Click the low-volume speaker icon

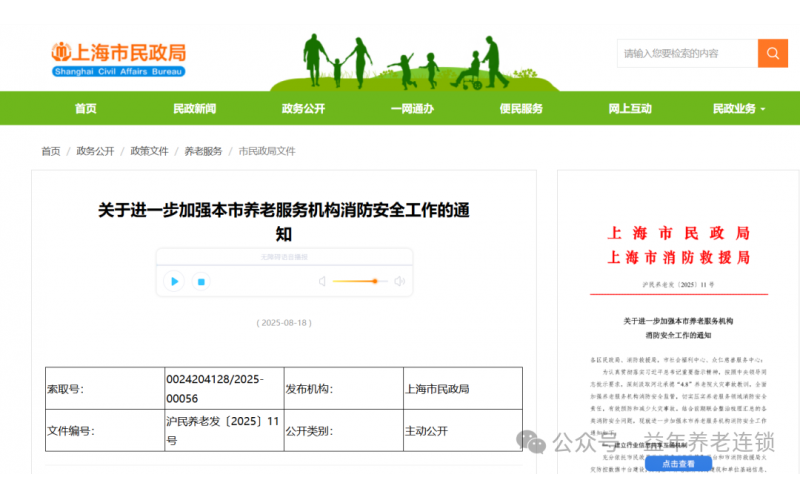[x=322, y=281]
